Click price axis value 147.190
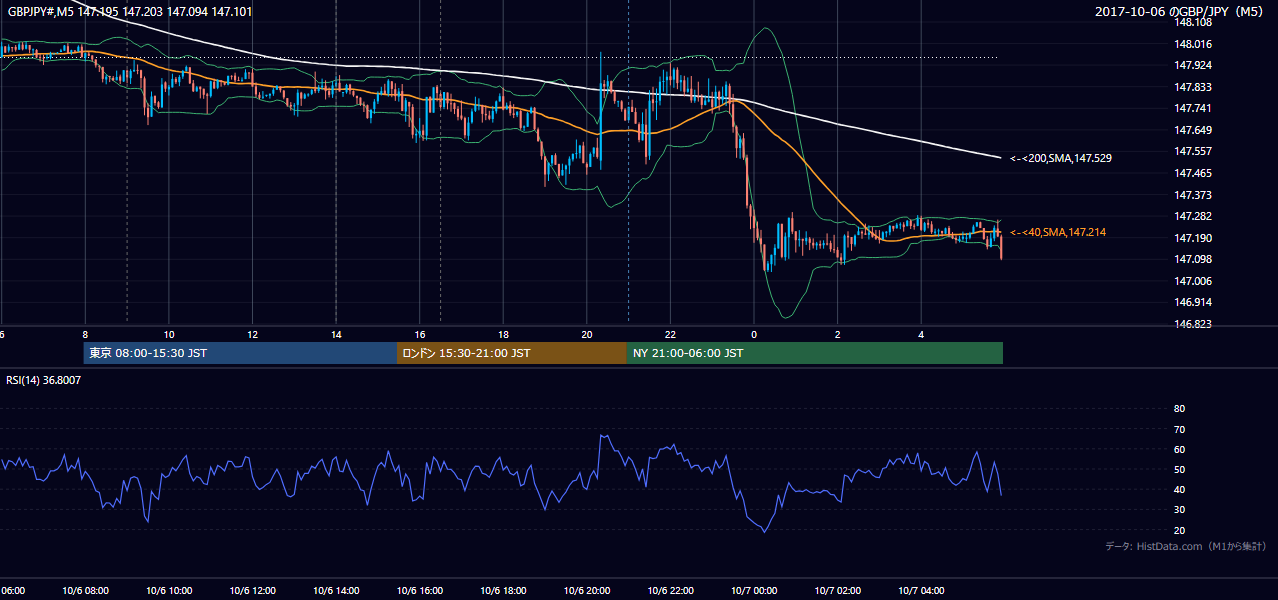This screenshot has height=600, width=1278. pos(1193,238)
